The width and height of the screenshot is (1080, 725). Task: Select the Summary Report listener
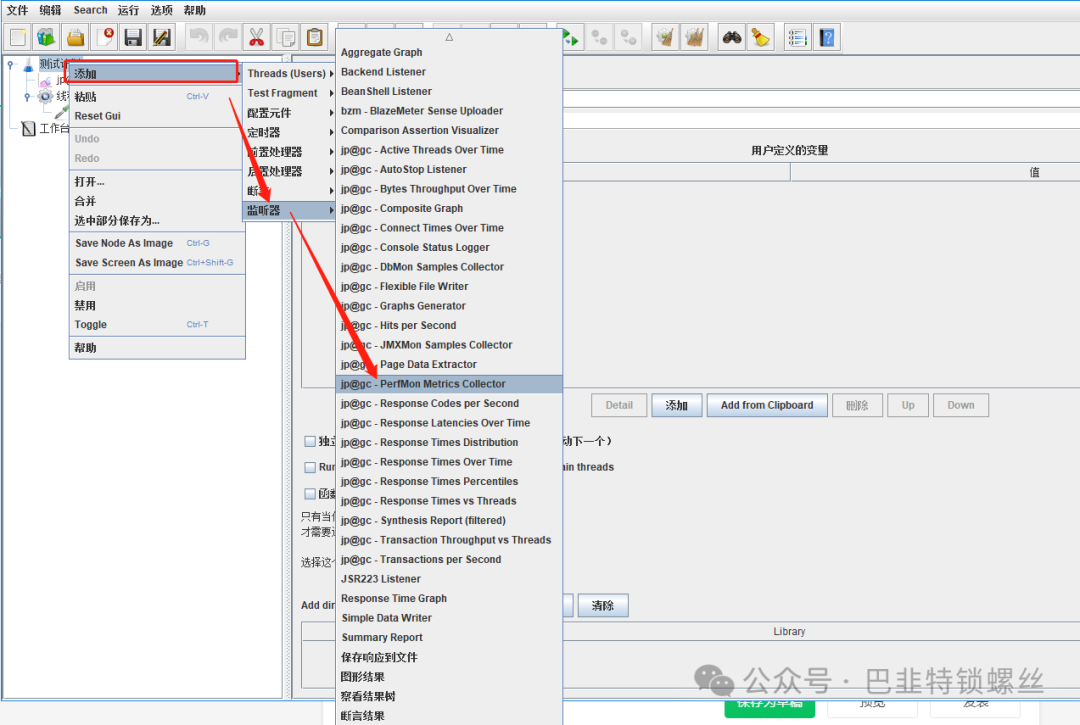(449, 638)
